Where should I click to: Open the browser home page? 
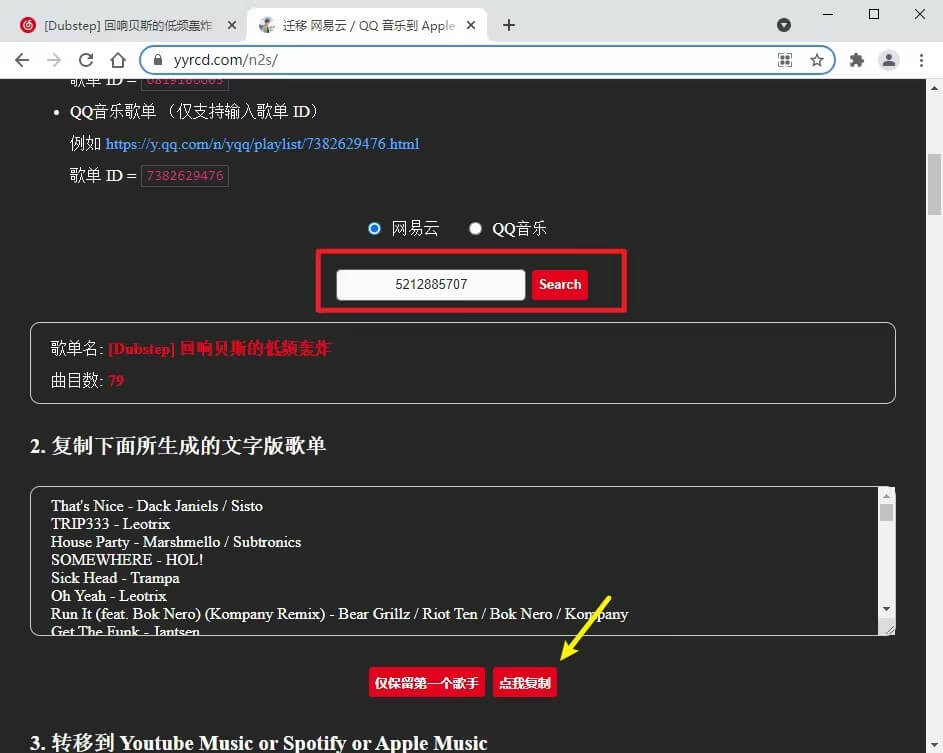tap(118, 60)
